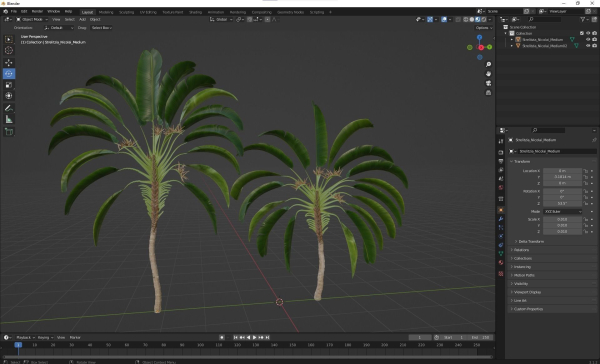Expand the Custom Properties panel
The image size is (600, 364).
528,309
